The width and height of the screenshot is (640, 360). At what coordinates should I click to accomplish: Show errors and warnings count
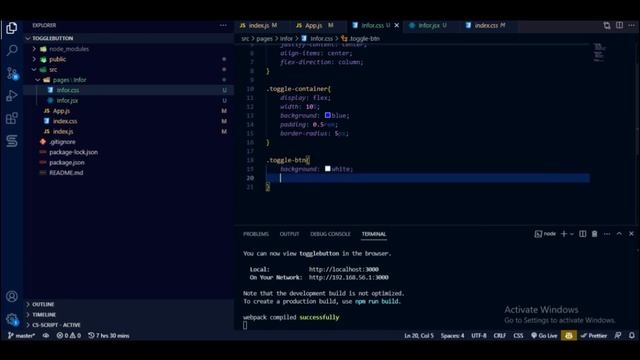69,336
